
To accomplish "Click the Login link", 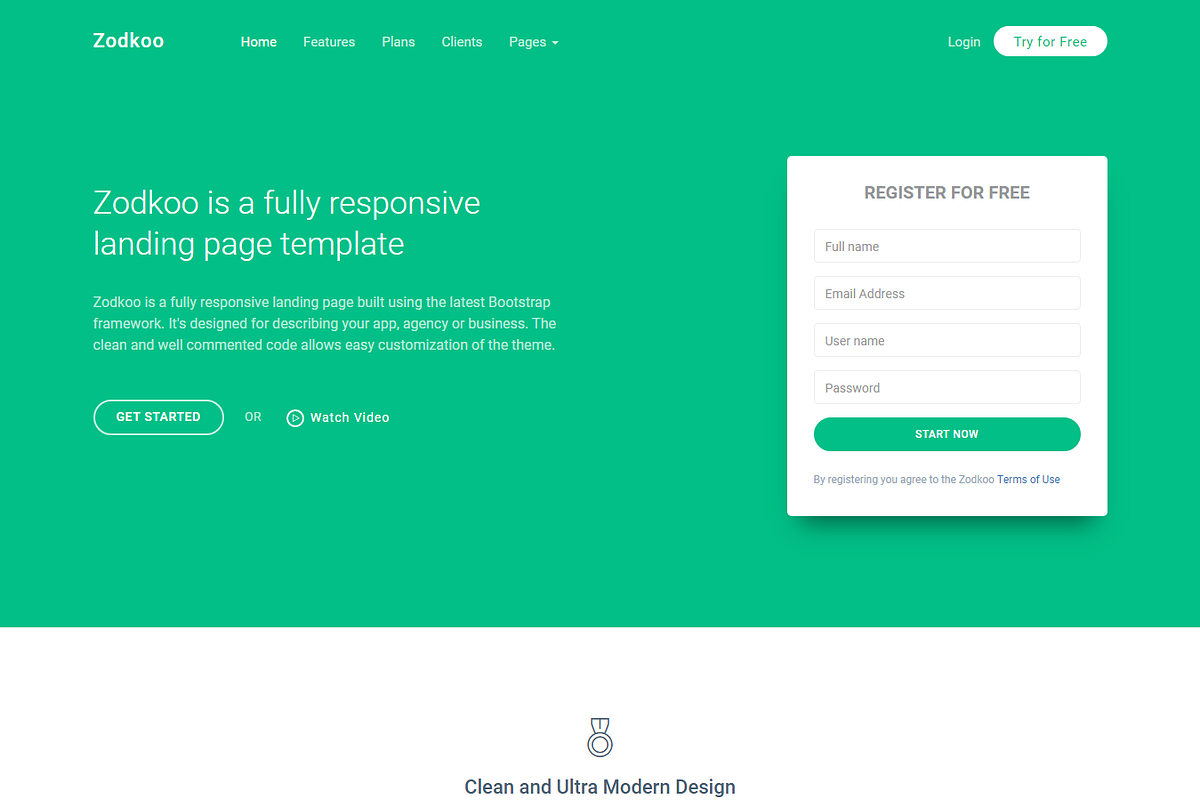I will 964,42.
